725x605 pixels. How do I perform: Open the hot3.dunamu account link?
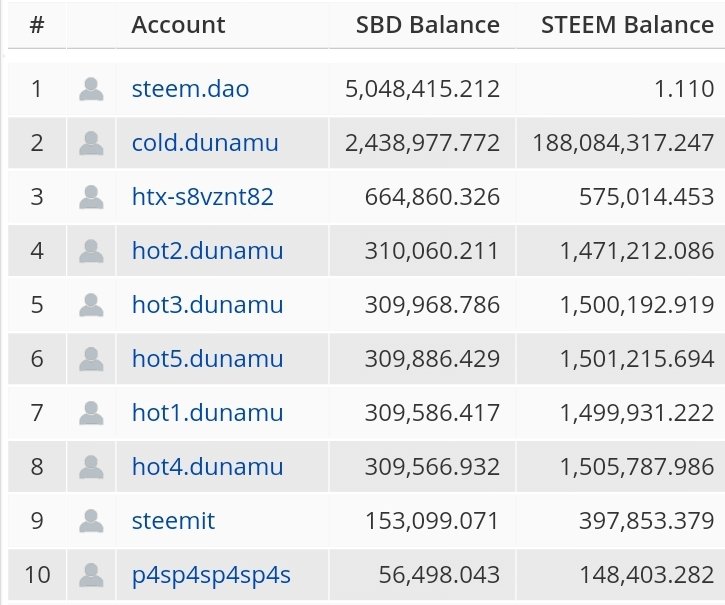click(207, 305)
